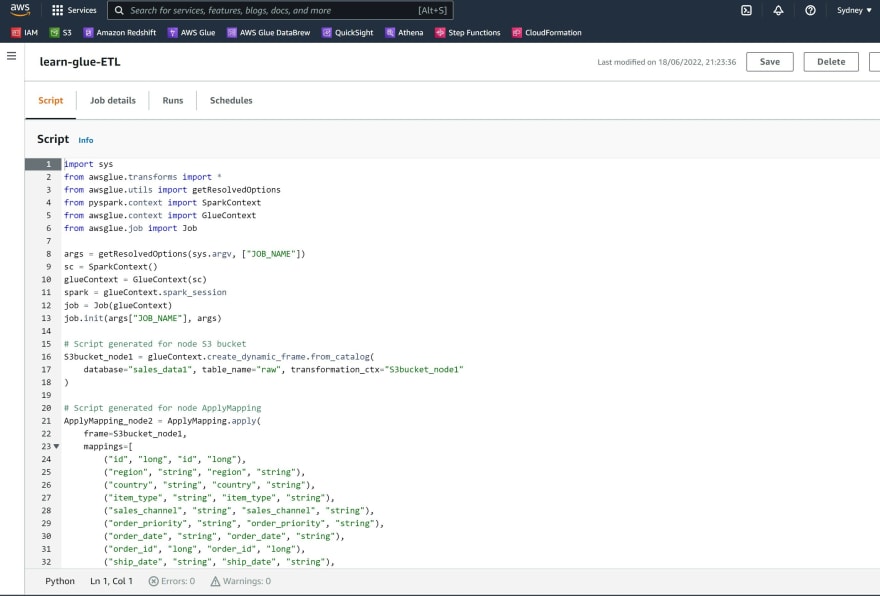Viewport: 880px width, 596px height.
Task: Click the learn-glue-ETL job title
Action: (x=80, y=62)
